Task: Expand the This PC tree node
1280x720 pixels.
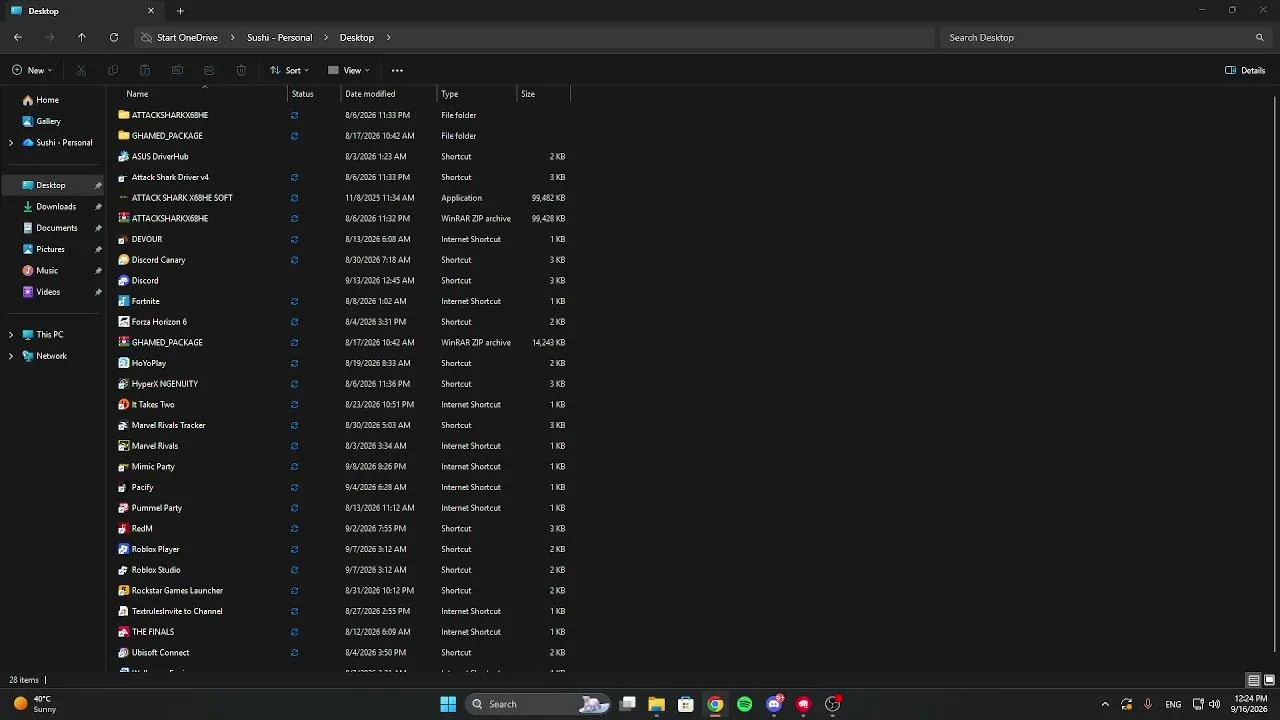Action: point(11,335)
